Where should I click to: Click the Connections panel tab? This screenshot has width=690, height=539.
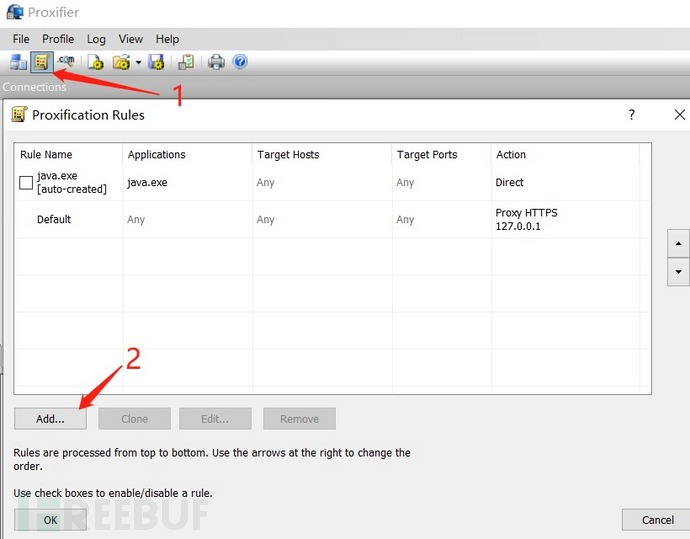pyautogui.click(x=34, y=87)
